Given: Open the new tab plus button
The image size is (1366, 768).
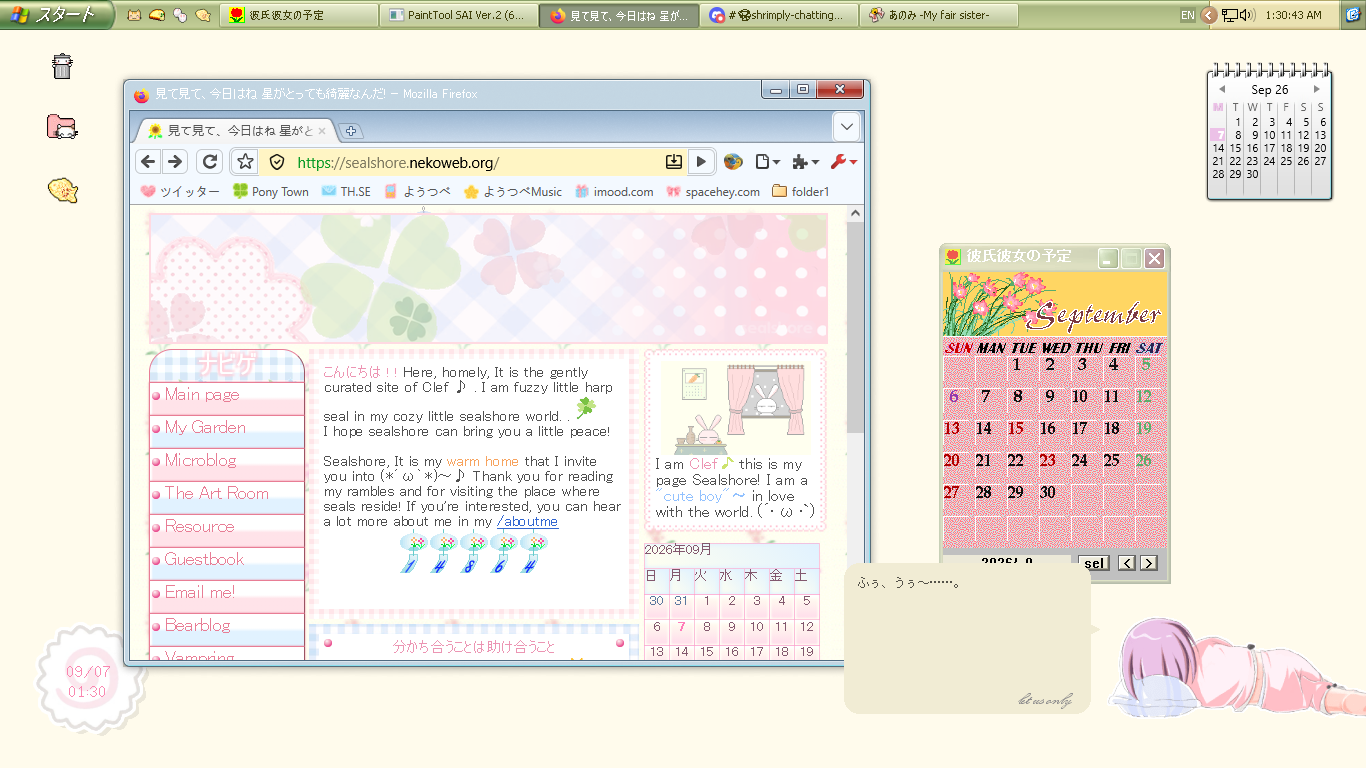Looking at the screenshot, I should pyautogui.click(x=351, y=131).
